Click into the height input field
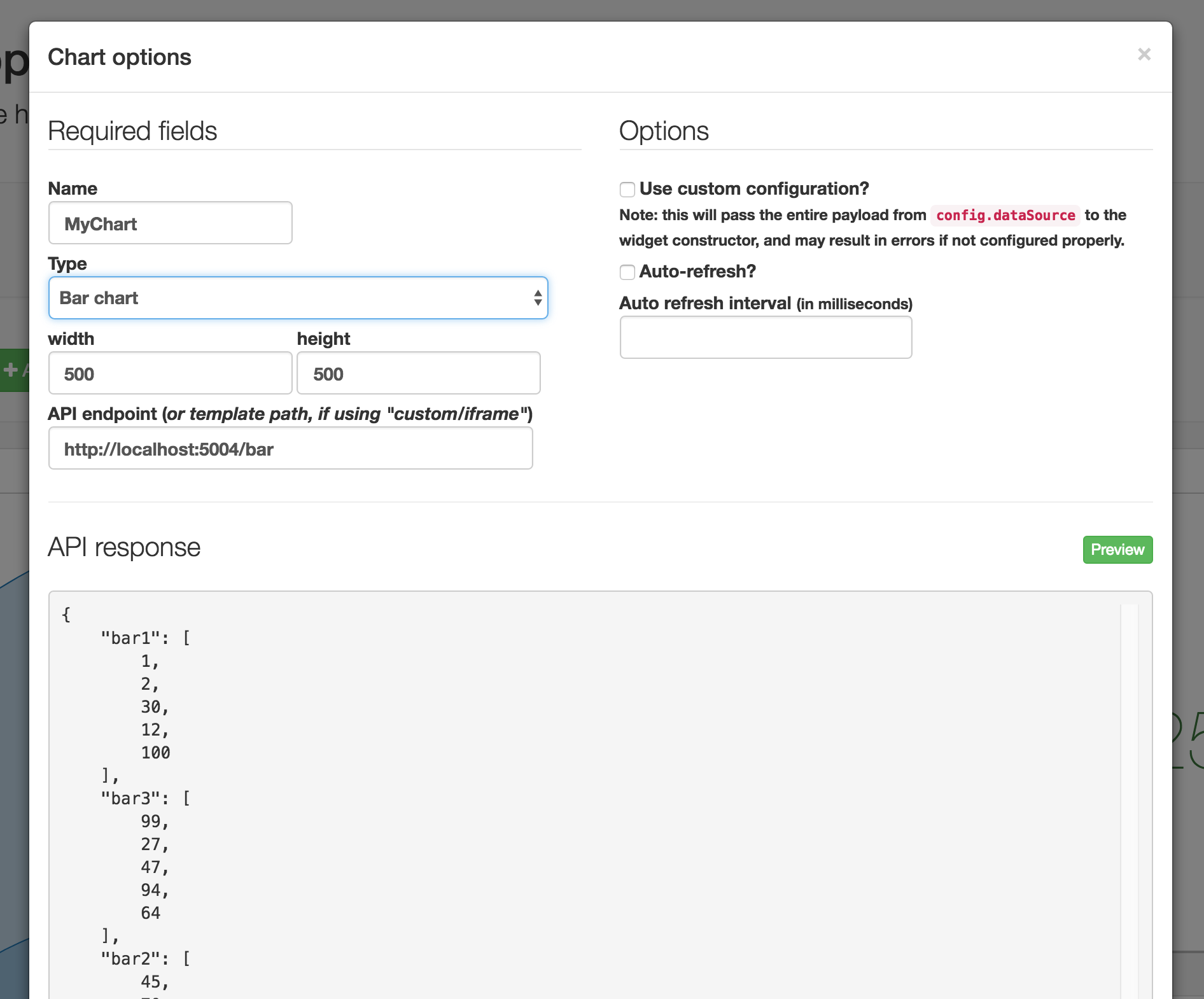The image size is (1204, 999). click(x=419, y=374)
